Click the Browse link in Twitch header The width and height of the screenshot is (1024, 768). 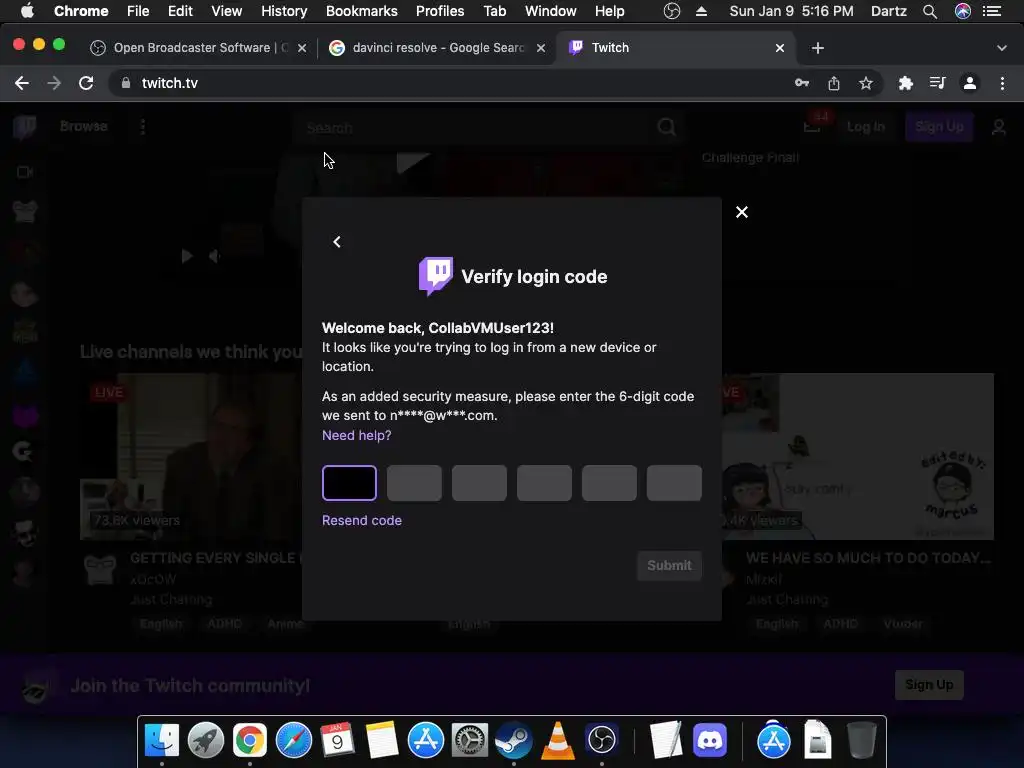(x=84, y=126)
